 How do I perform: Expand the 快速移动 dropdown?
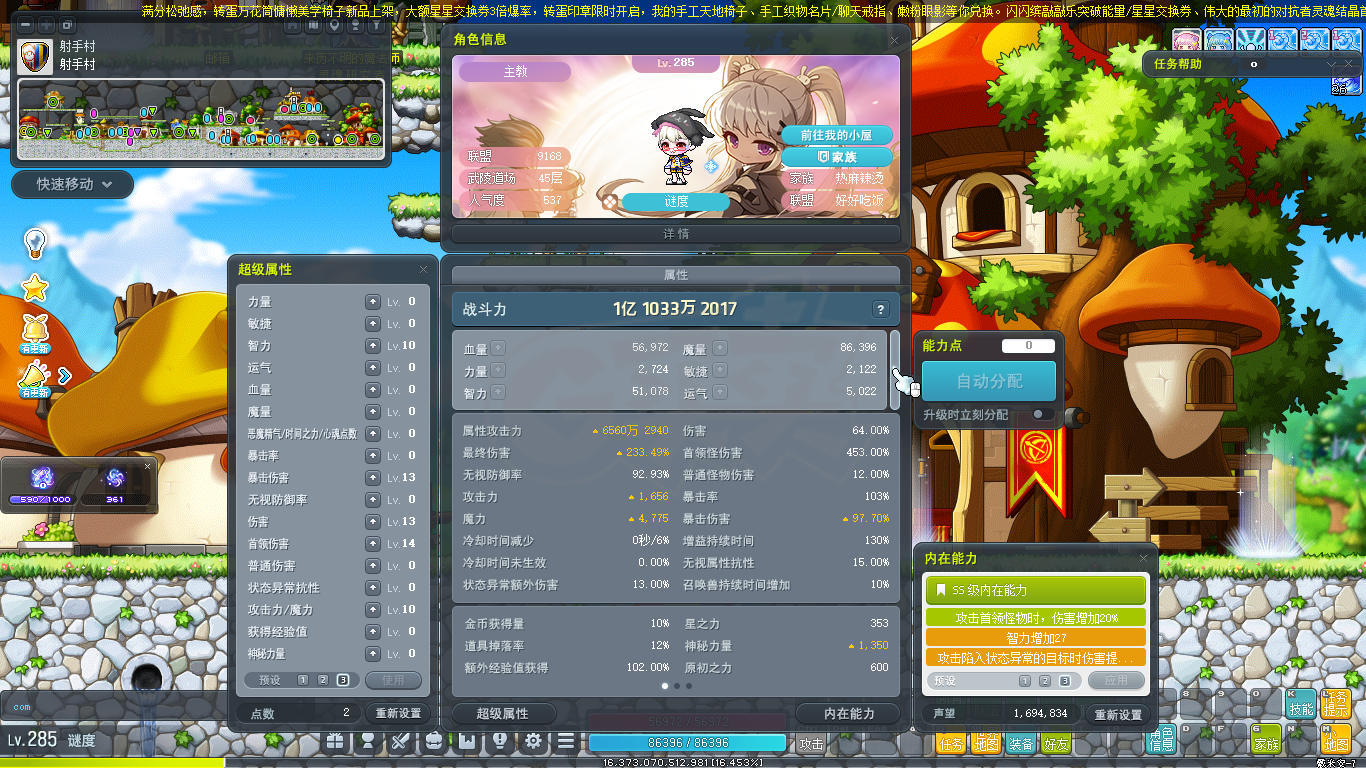(73, 184)
